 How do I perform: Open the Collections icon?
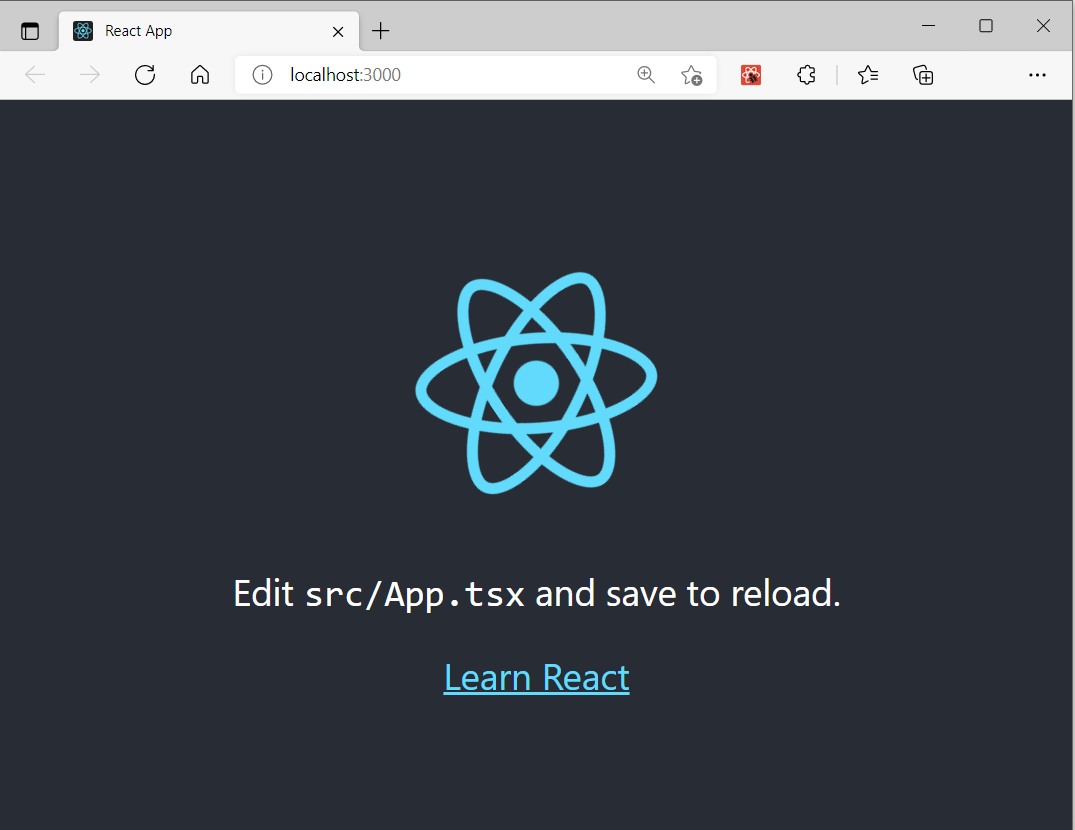922,75
